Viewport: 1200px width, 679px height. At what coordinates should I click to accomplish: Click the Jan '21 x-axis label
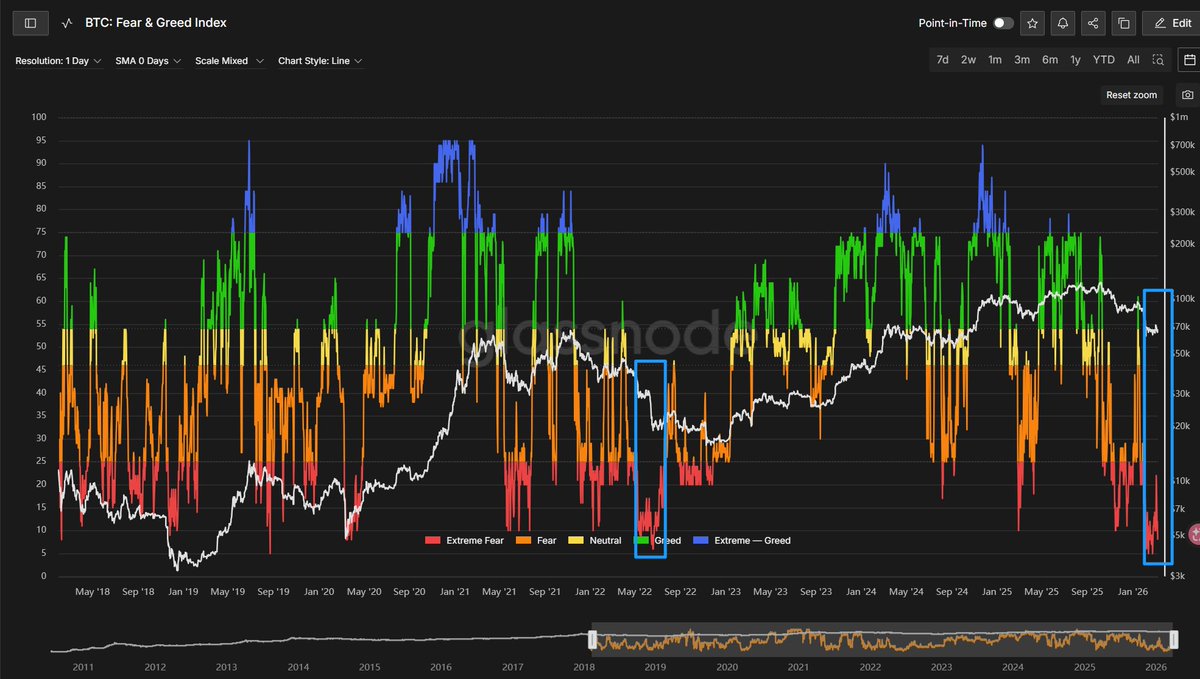(456, 592)
